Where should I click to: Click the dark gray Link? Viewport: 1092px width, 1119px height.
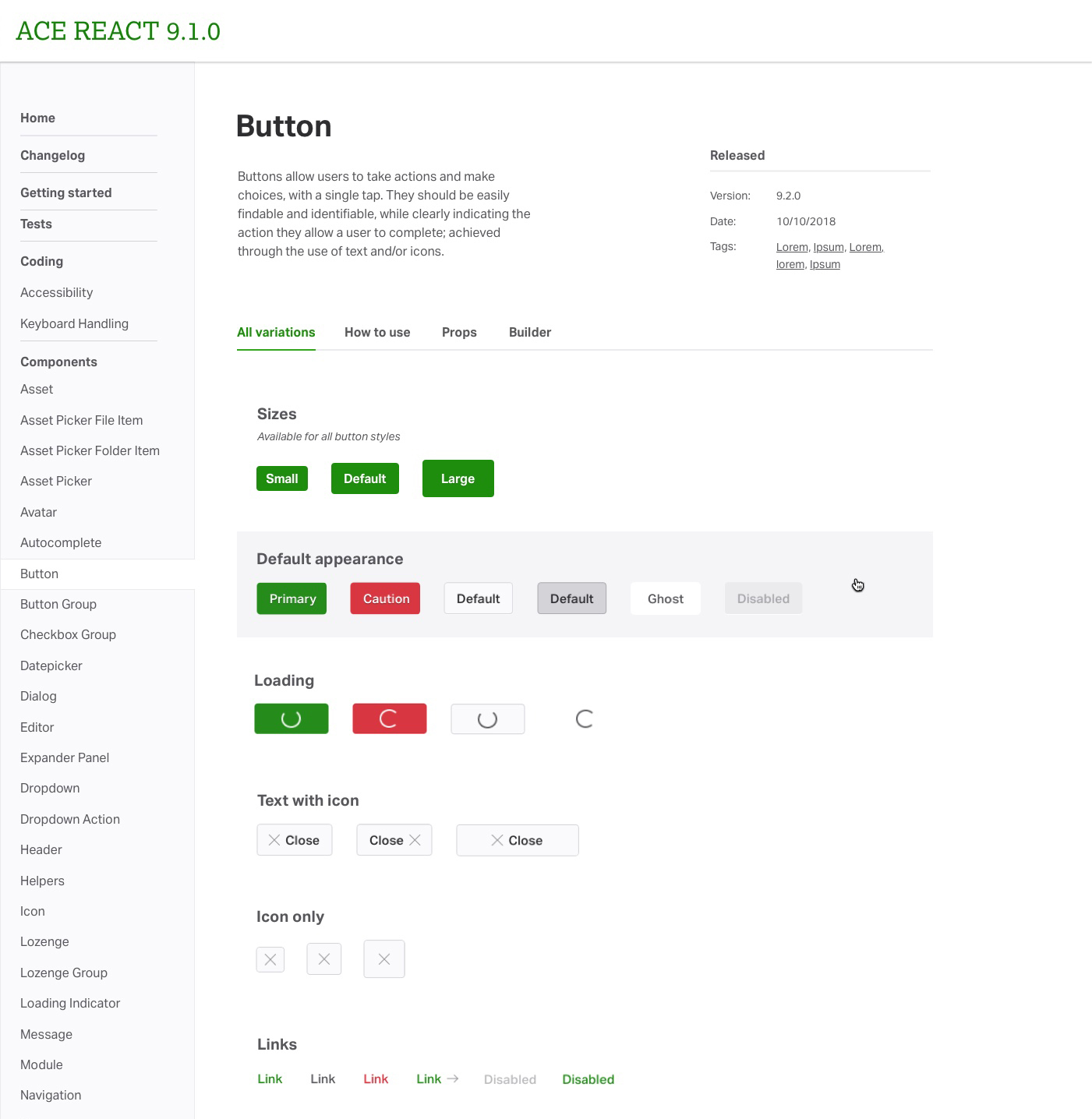point(323,1078)
